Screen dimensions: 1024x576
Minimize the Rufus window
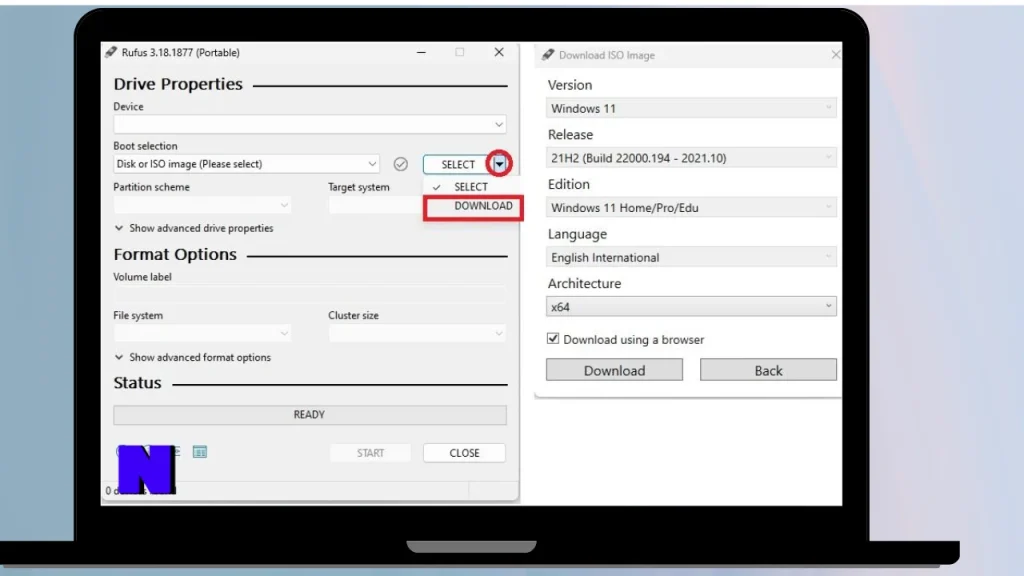421,52
